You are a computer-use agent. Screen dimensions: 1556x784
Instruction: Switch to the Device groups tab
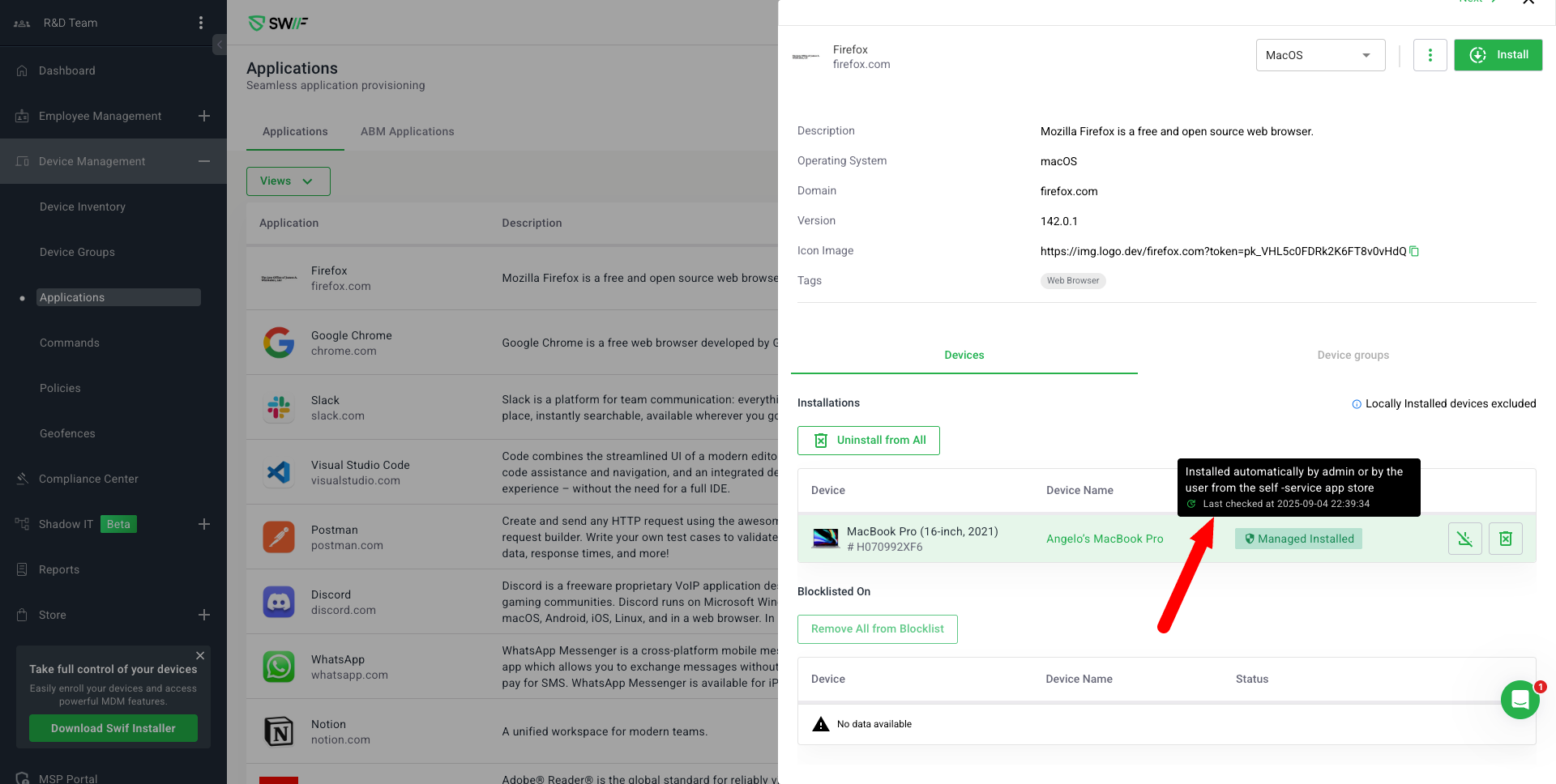[1353, 355]
